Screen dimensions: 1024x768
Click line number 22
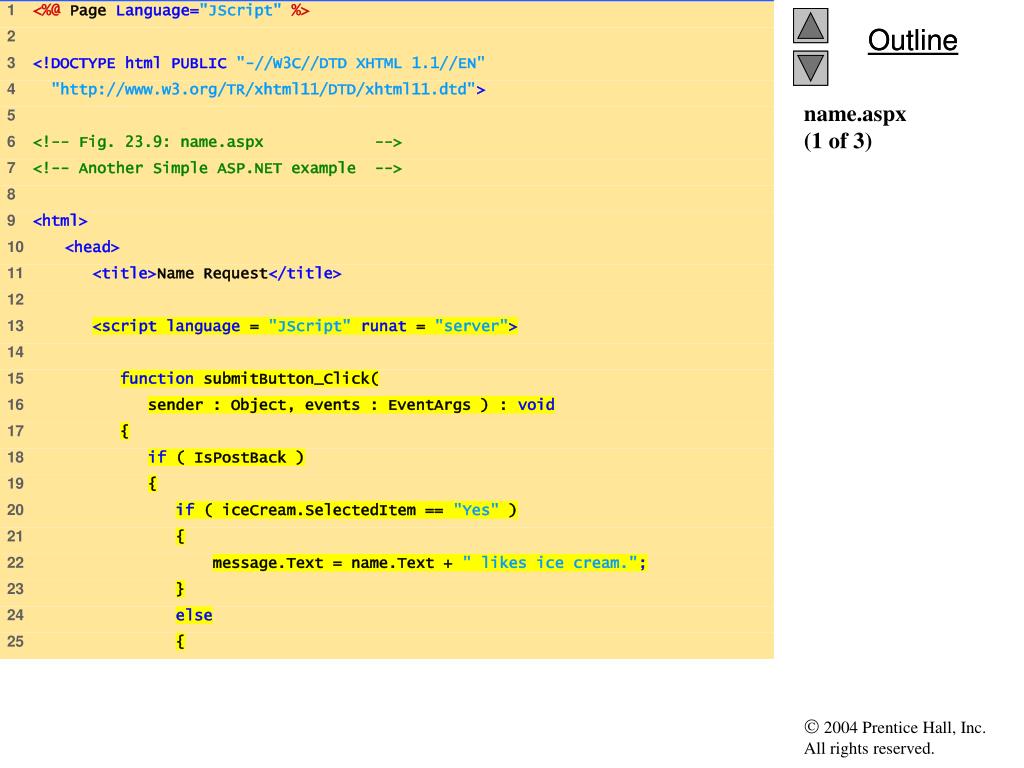coord(15,563)
